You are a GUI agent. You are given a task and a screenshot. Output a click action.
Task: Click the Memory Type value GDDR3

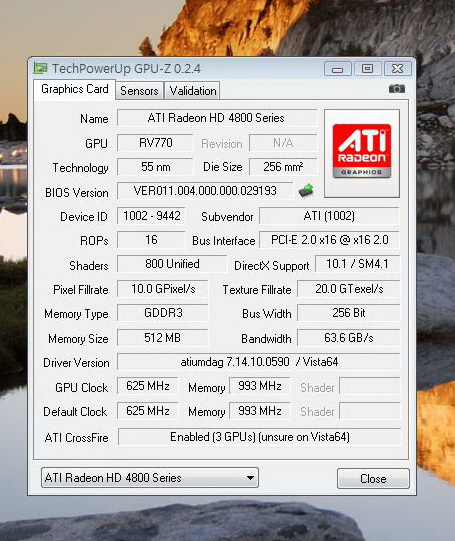(163, 313)
